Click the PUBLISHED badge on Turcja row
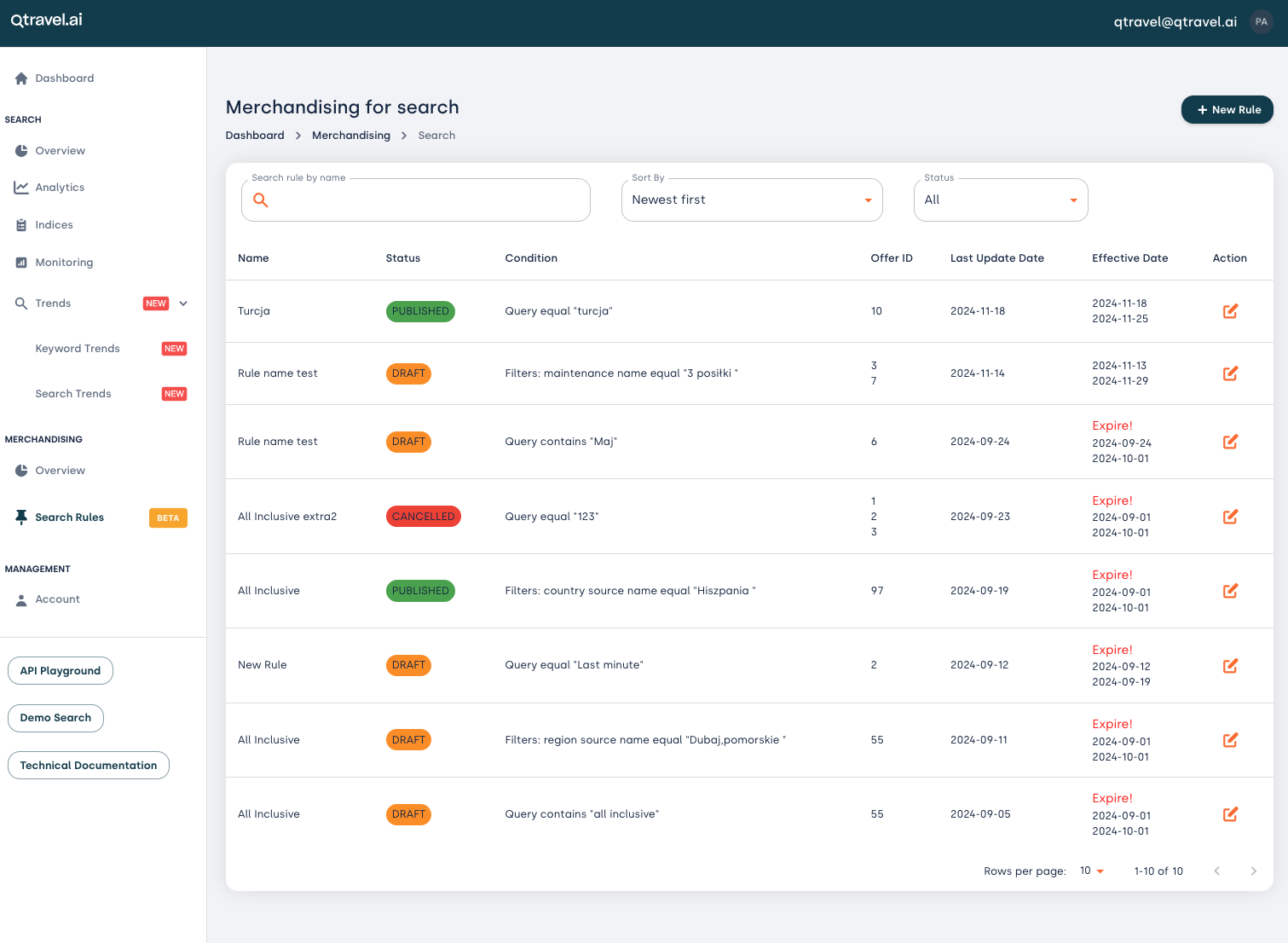The width and height of the screenshot is (1288, 943). [x=420, y=311]
